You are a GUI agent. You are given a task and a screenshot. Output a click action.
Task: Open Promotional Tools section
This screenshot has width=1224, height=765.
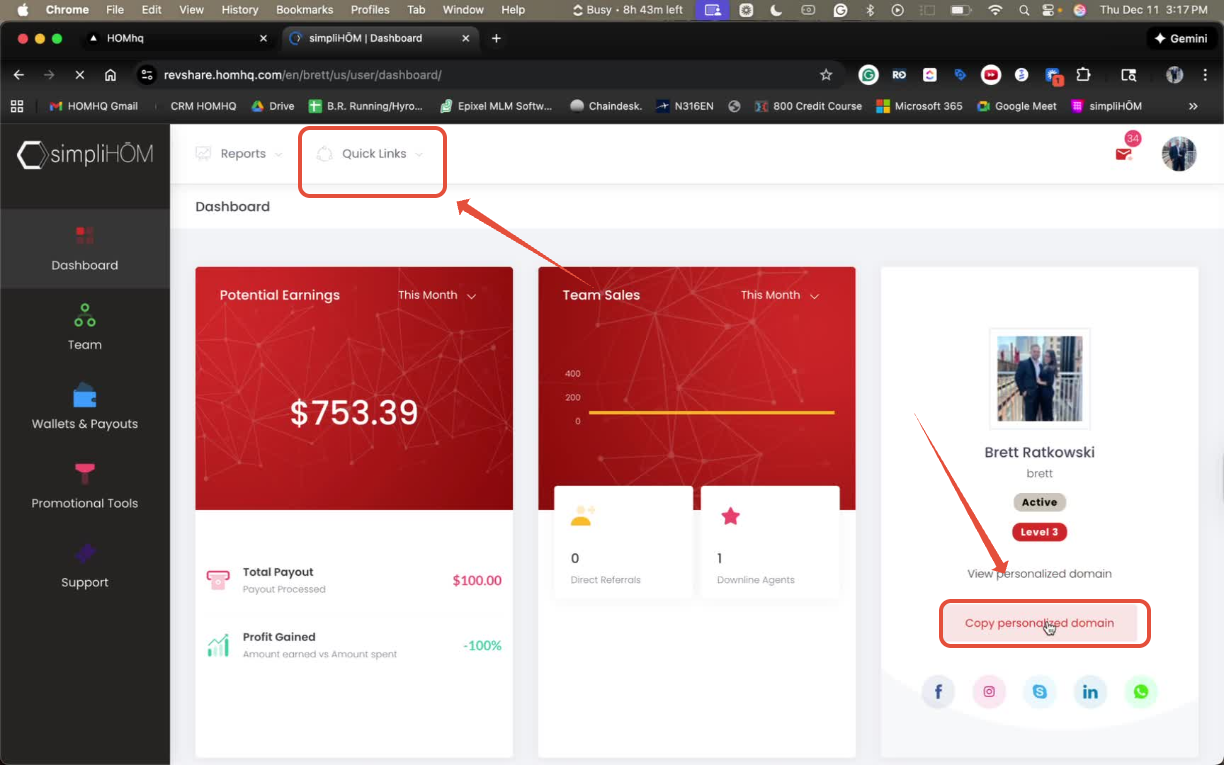coord(85,487)
